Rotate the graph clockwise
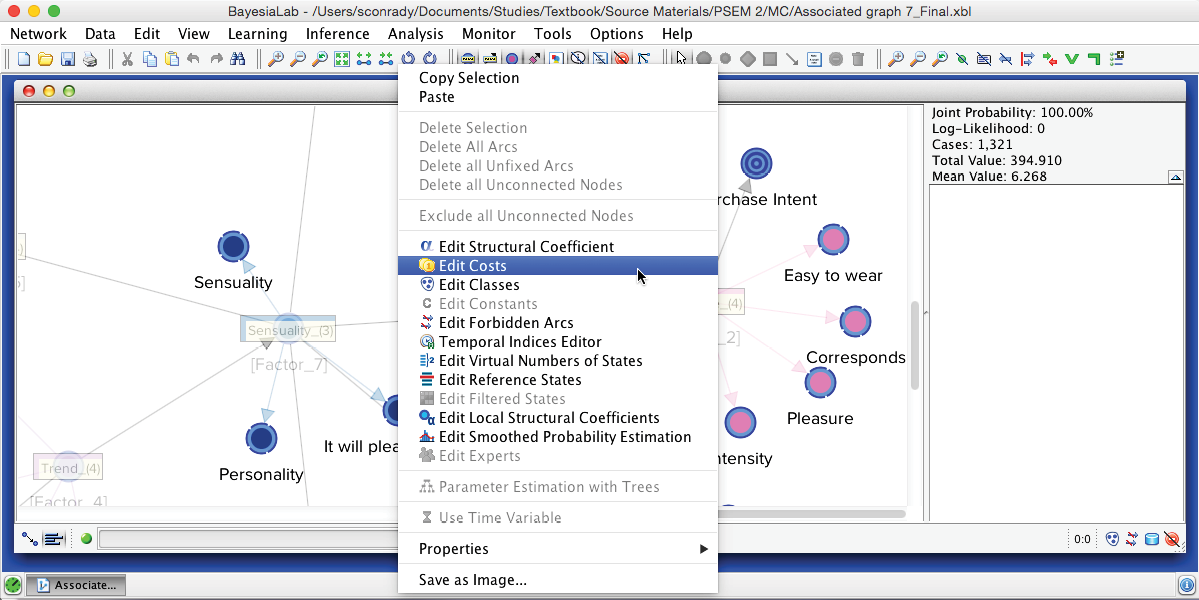The width and height of the screenshot is (1199, 600). (430, 59)
